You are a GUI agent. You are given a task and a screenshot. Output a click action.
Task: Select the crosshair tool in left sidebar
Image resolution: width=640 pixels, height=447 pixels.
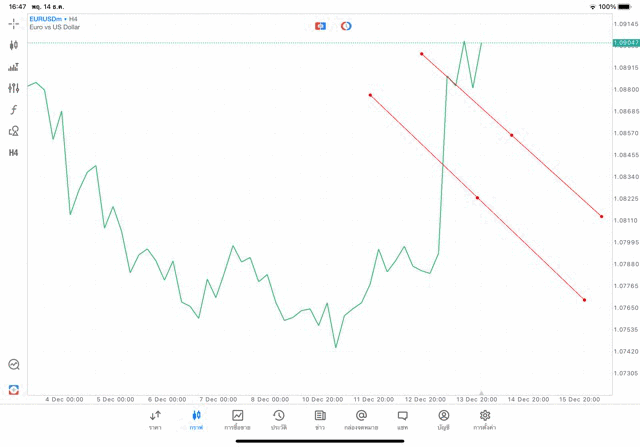click(x=14, y=23)
